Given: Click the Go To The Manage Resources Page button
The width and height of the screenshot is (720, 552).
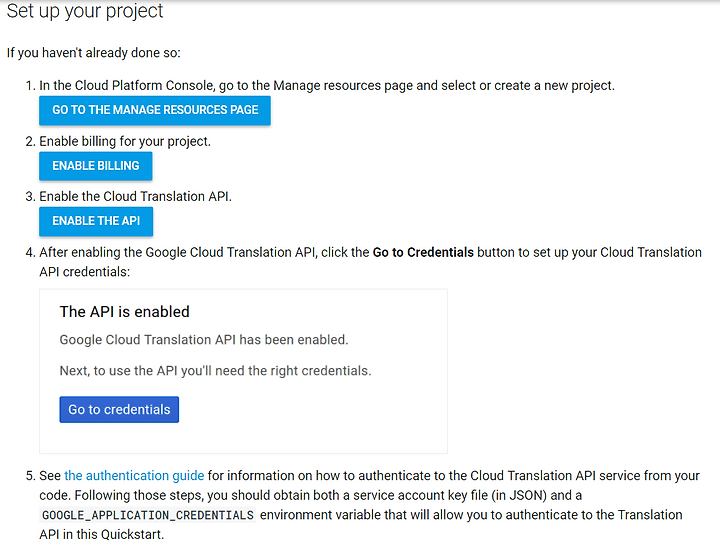Looking at the screenshot, I should pyautogui.click(x=155, y=110).
